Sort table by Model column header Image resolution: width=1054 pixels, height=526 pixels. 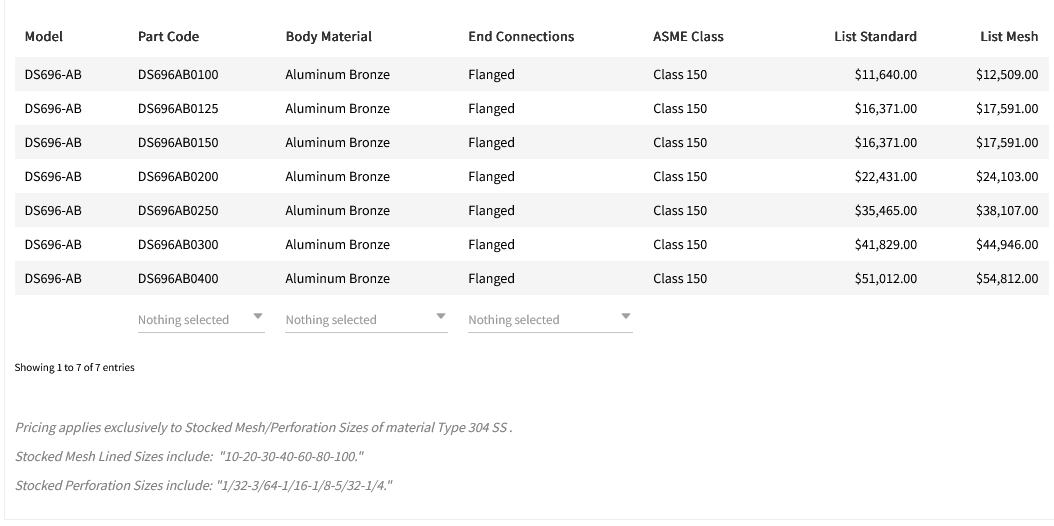pos(44,37)
